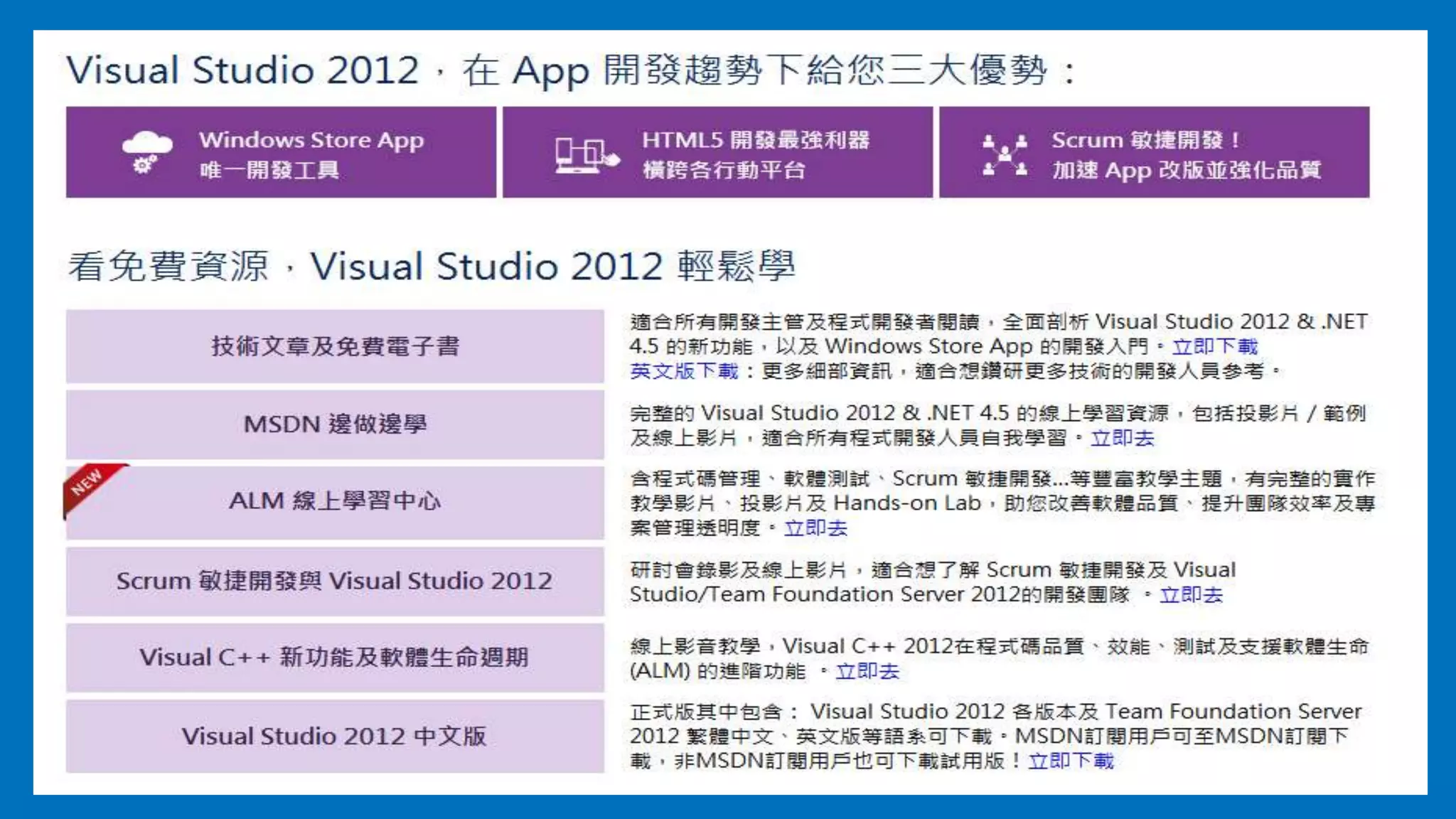
Task: Click the paragraph starting 含程式碼管理
Action: [1002, 503]
